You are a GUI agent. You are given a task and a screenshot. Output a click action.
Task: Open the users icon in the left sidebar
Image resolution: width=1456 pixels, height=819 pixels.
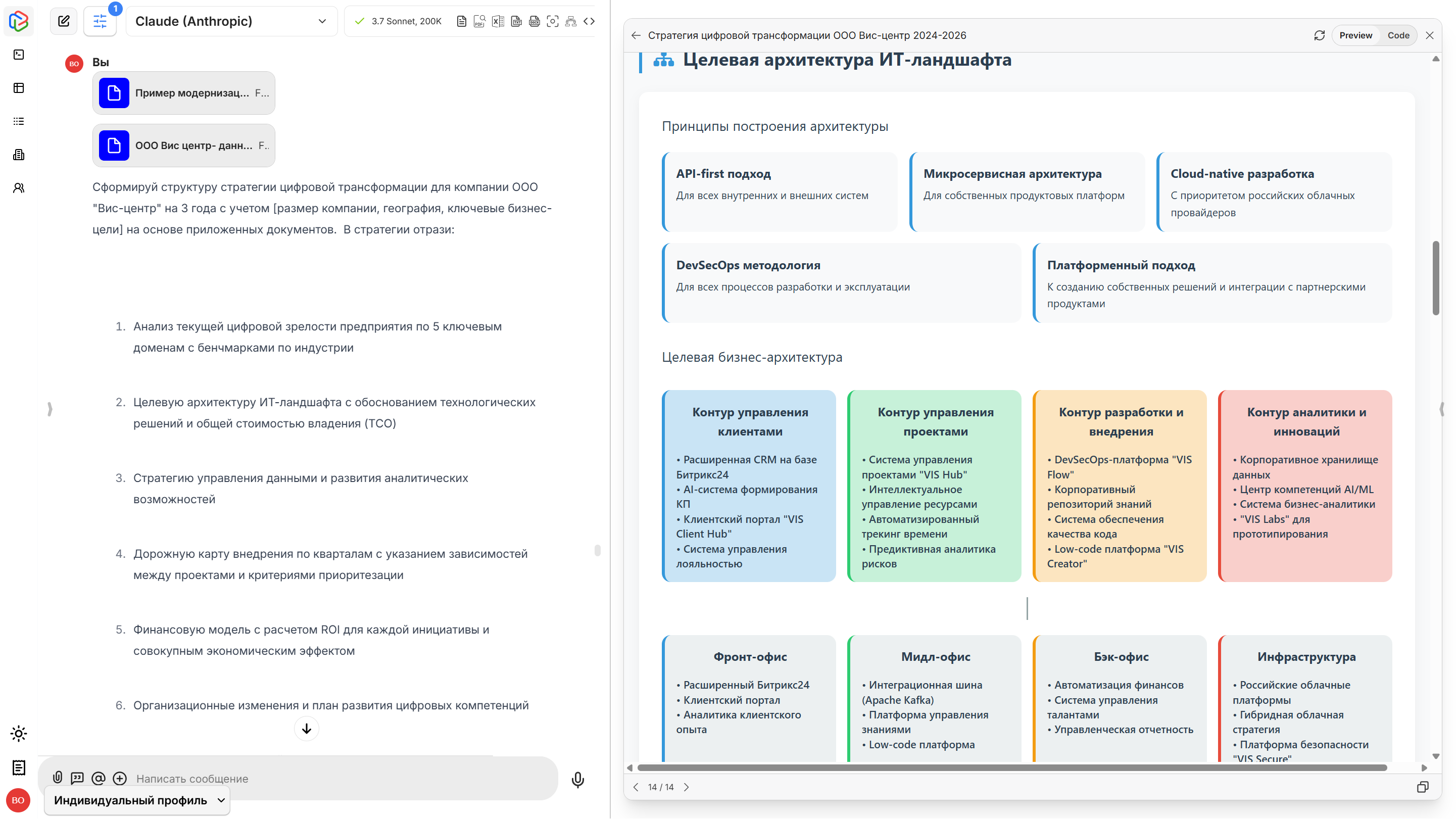tap(19, 187)
